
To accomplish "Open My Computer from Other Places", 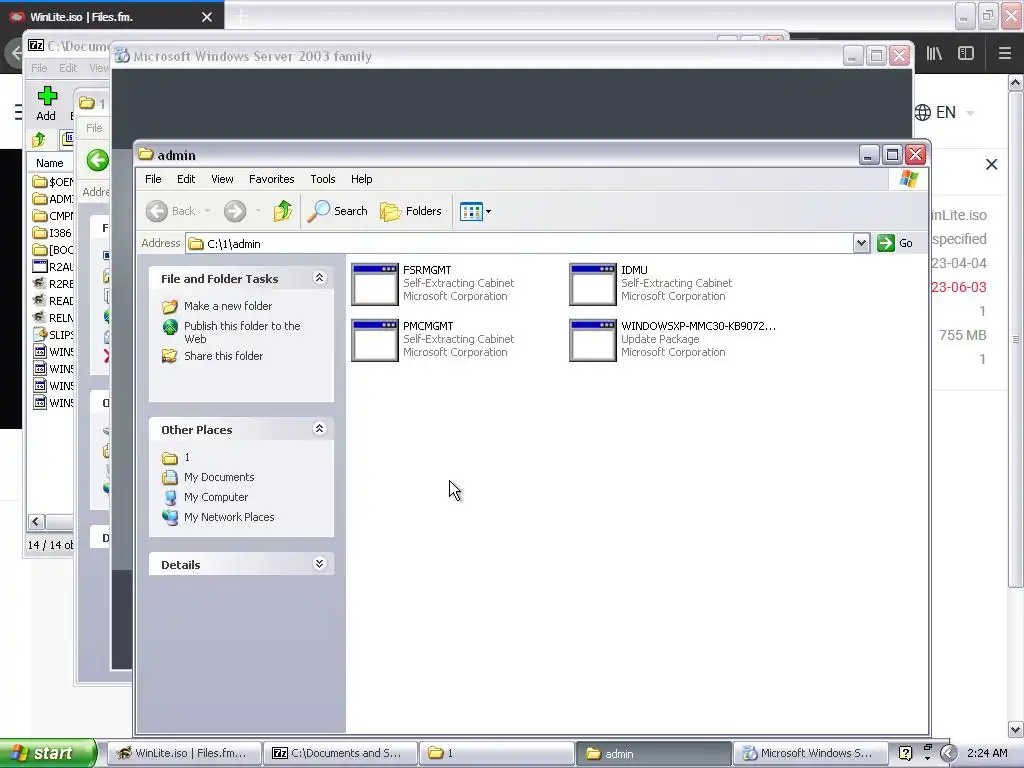I will pos(216,497).
